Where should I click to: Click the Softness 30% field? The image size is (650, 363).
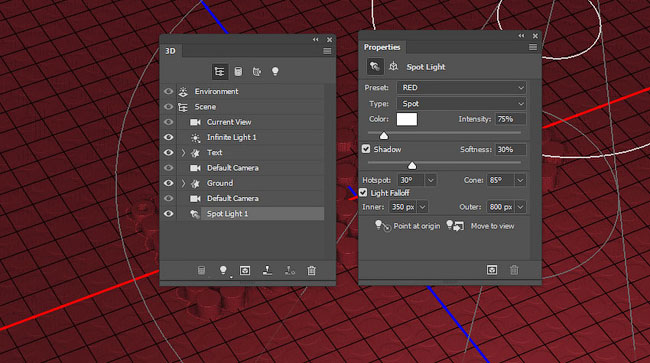click(510, 150)
